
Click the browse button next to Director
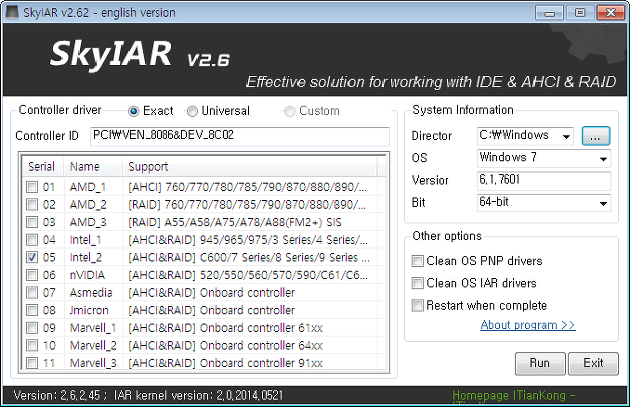(x=596, y=136)
